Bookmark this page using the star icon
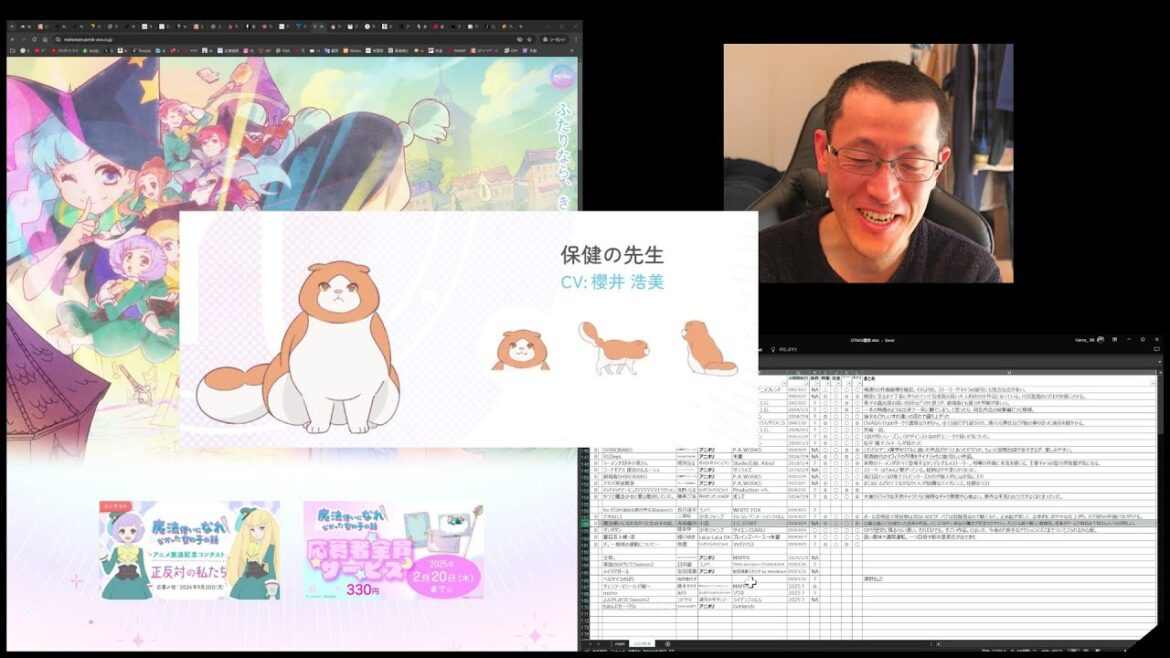1170x658 pixels. [527, 38]
